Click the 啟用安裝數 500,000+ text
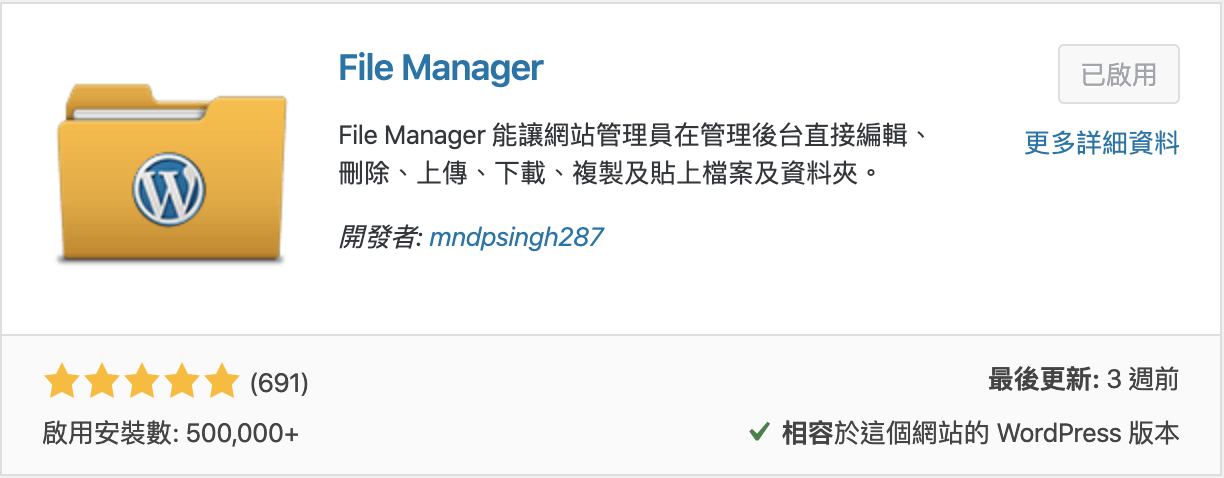Viewport: 1224px width, 478px height. pyautogui.click(x=171, y=434)
